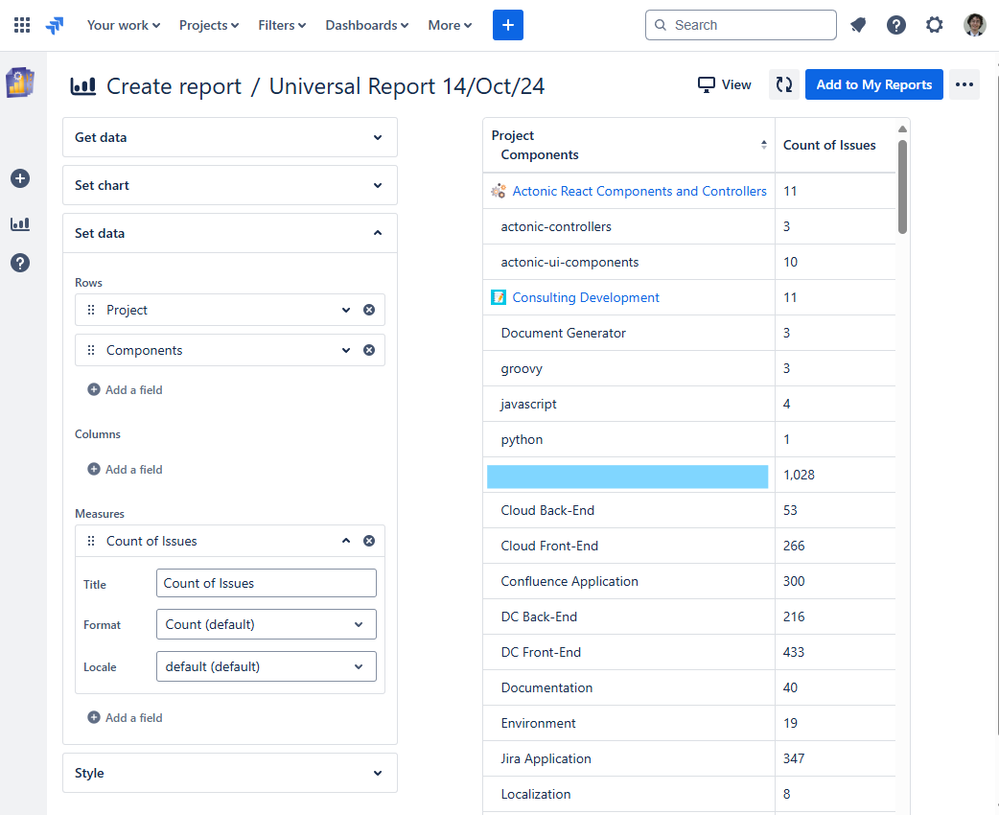The image size is (999, 815).
Task: Open the sidebar help question icon
Action: (x=20, y=263)
